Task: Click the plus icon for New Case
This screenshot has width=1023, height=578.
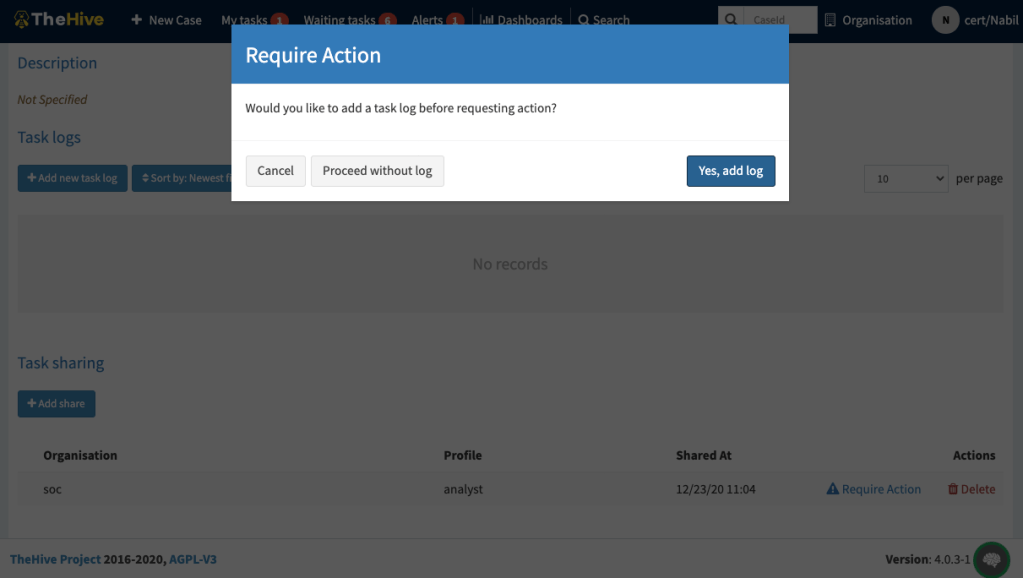Action: (136, 20)
